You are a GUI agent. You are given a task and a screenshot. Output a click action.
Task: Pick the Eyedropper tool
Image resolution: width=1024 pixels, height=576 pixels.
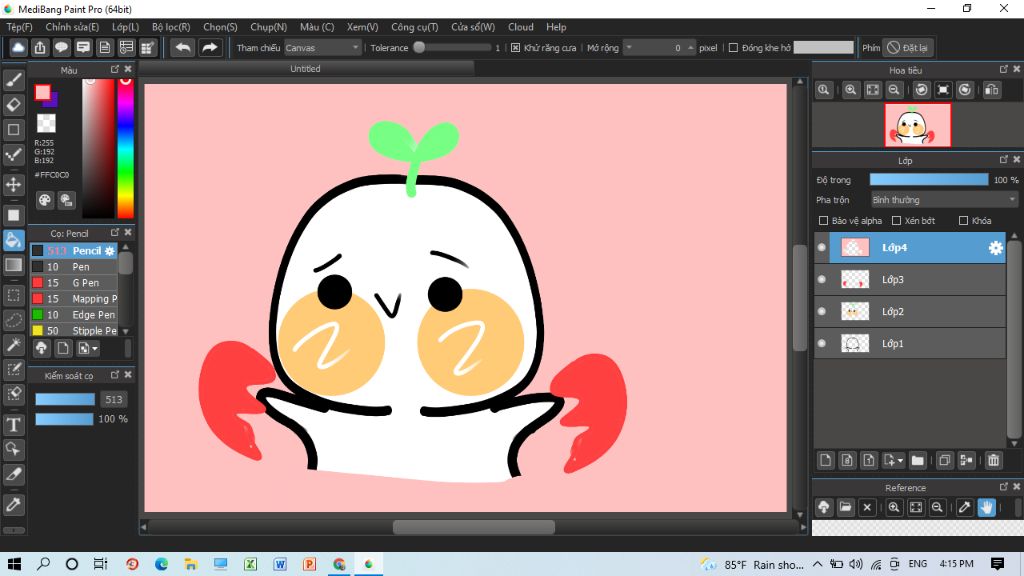coord(14,502)
